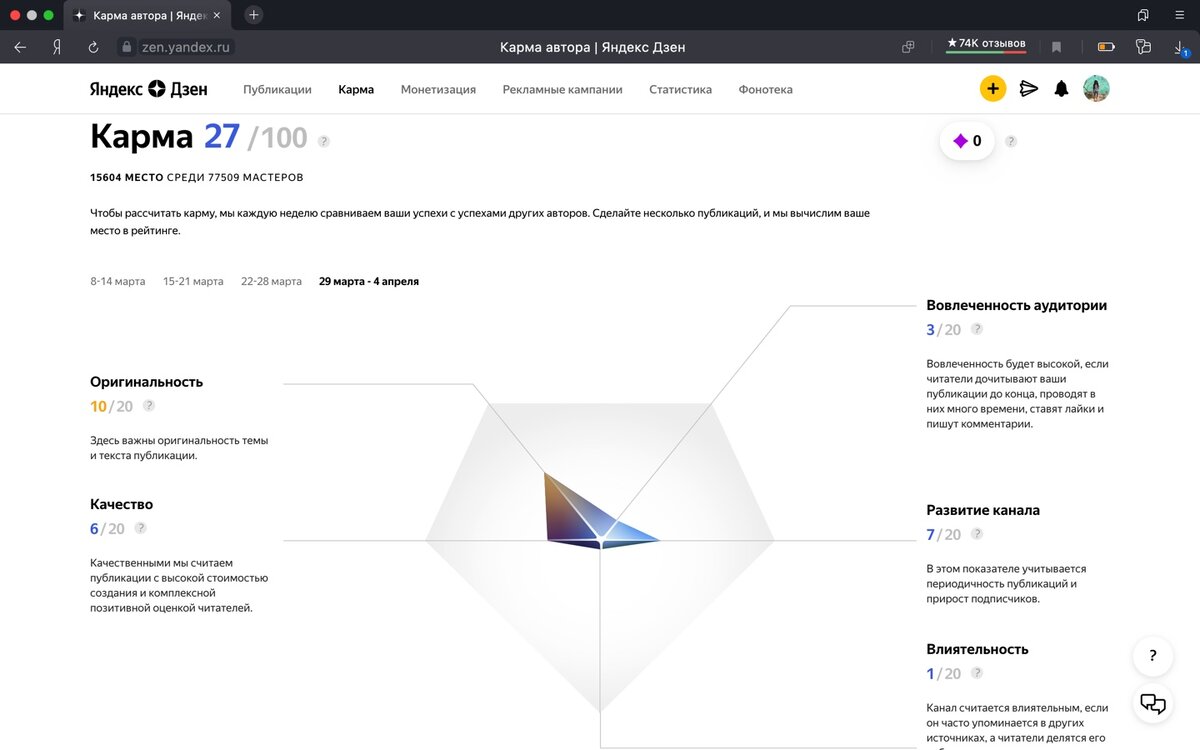Select week 15-21 марта
This screenshot has width=1200, height=750.
point(193,281)
